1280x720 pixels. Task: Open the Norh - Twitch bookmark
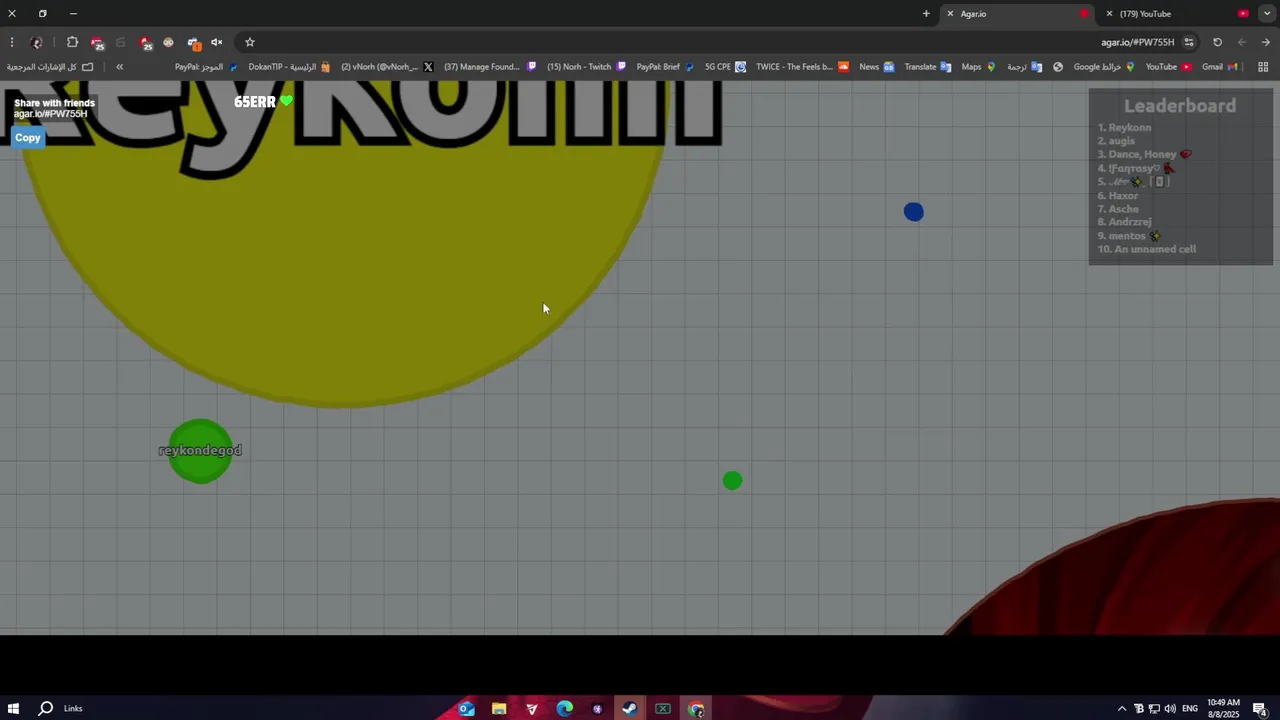pyautogui.click(x=586, y=67)
